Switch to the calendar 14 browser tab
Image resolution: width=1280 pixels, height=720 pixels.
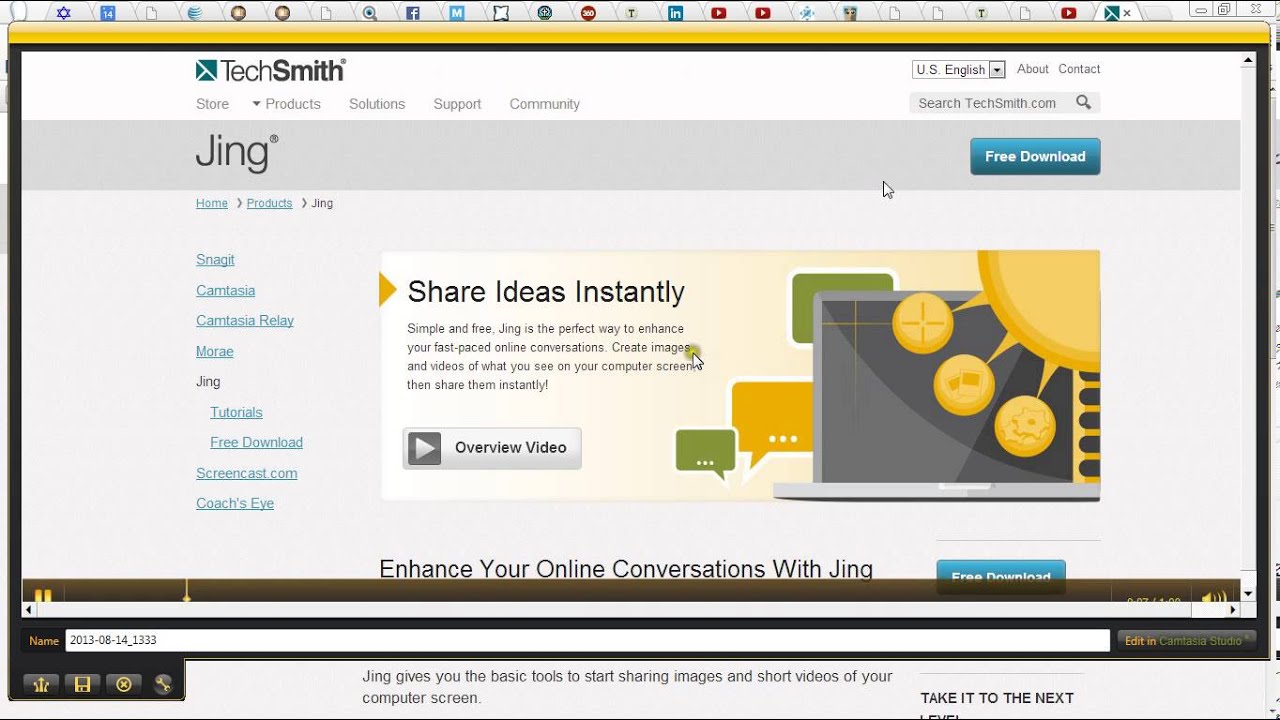click(108, 13)
